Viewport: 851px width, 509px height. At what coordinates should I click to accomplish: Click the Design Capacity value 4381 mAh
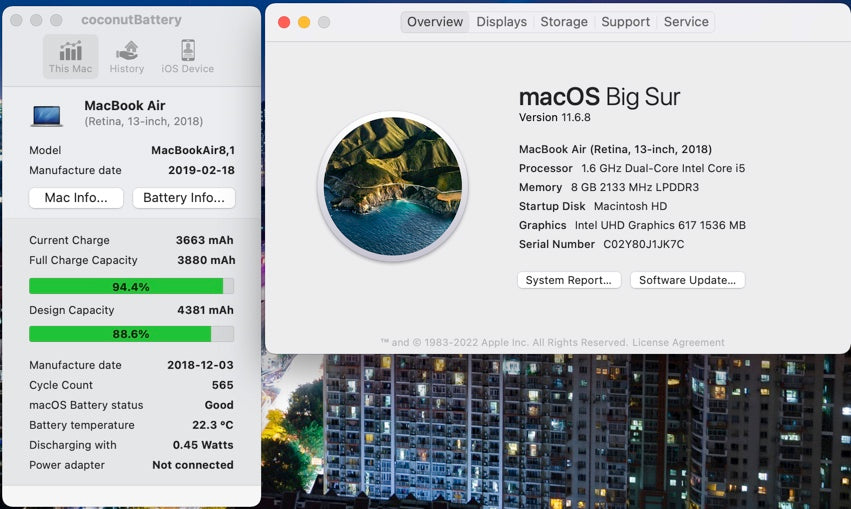click(x=205, y=310)
